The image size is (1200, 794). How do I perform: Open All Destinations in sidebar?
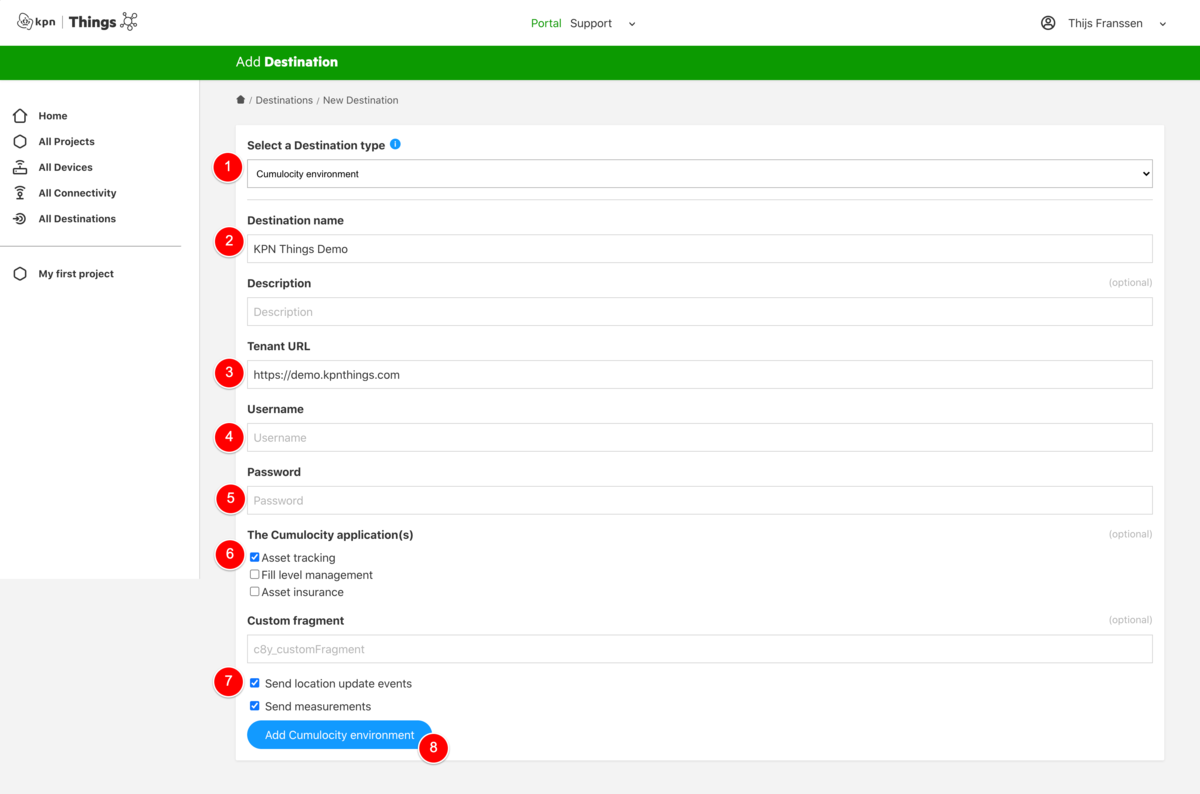pyautogui.click(x=77, y=219)
